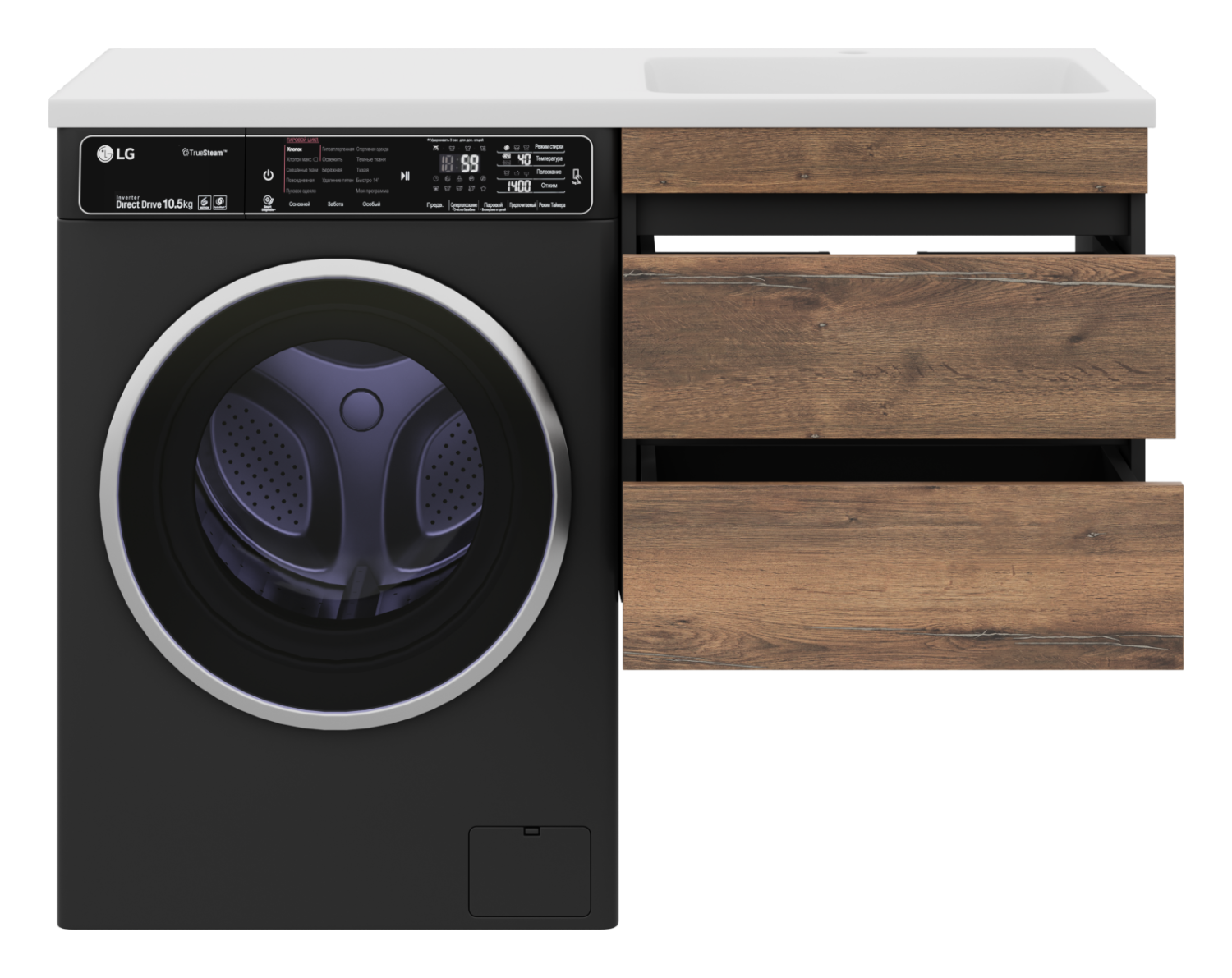Toggle the Предв. prewash option
This screenshot has height=978, width=1232.
pos(435,204)
